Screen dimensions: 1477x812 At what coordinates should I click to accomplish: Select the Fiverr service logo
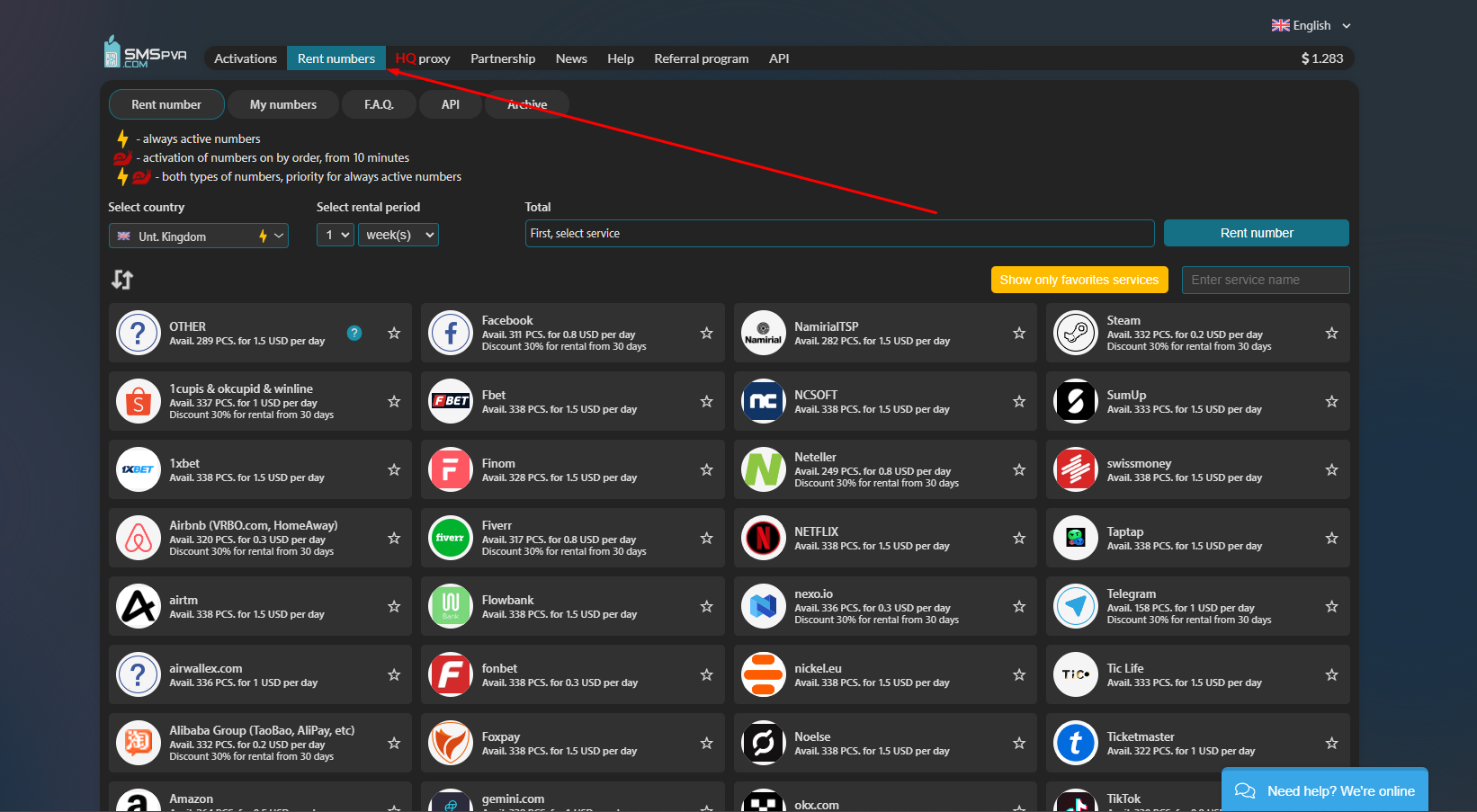451,538
